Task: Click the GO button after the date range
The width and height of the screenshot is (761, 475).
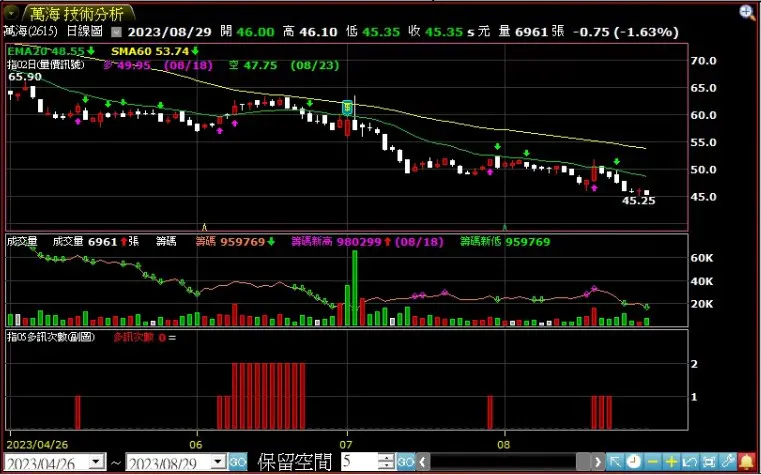Action: [238, 461]
